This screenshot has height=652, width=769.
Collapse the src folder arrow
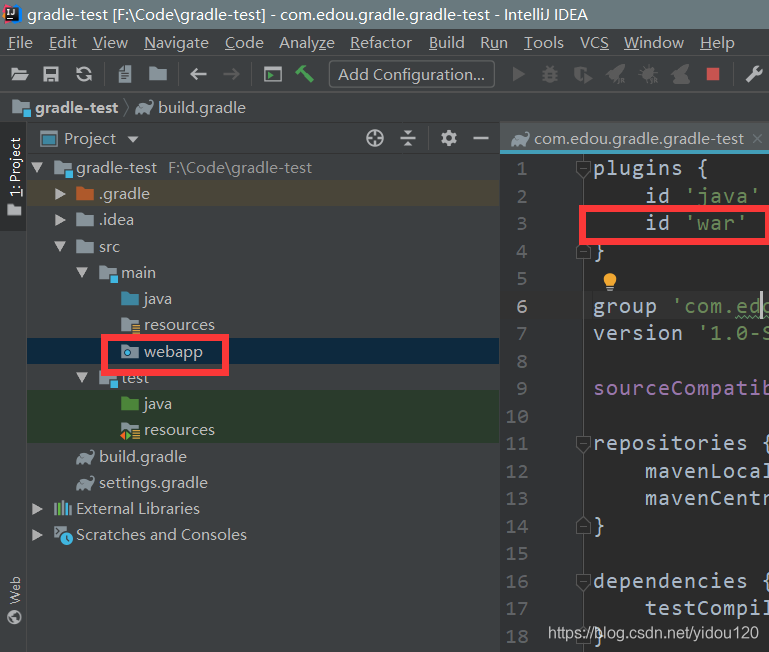60,246
